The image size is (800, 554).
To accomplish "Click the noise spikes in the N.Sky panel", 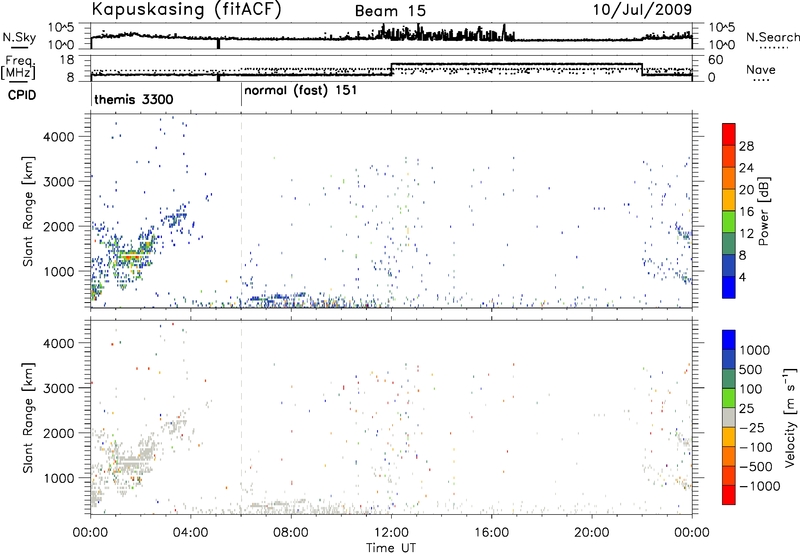I will [444, 33].
